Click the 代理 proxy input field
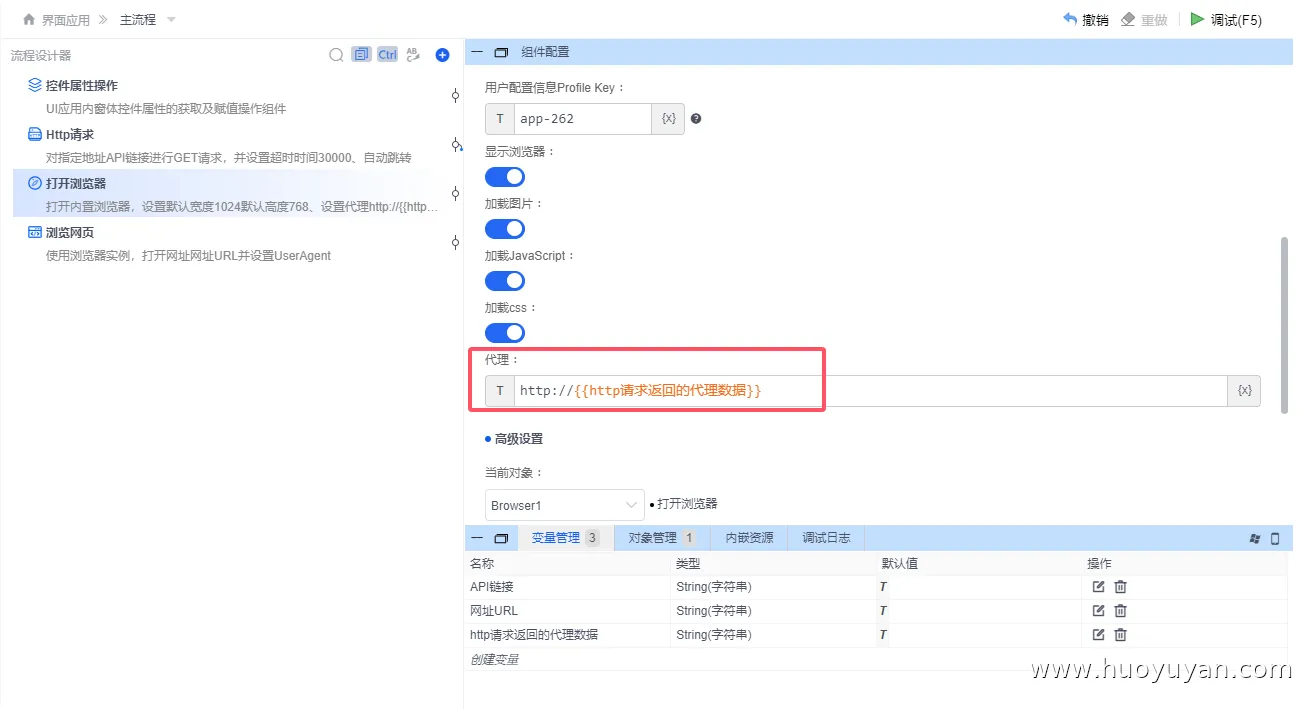 tap(871, 391)
